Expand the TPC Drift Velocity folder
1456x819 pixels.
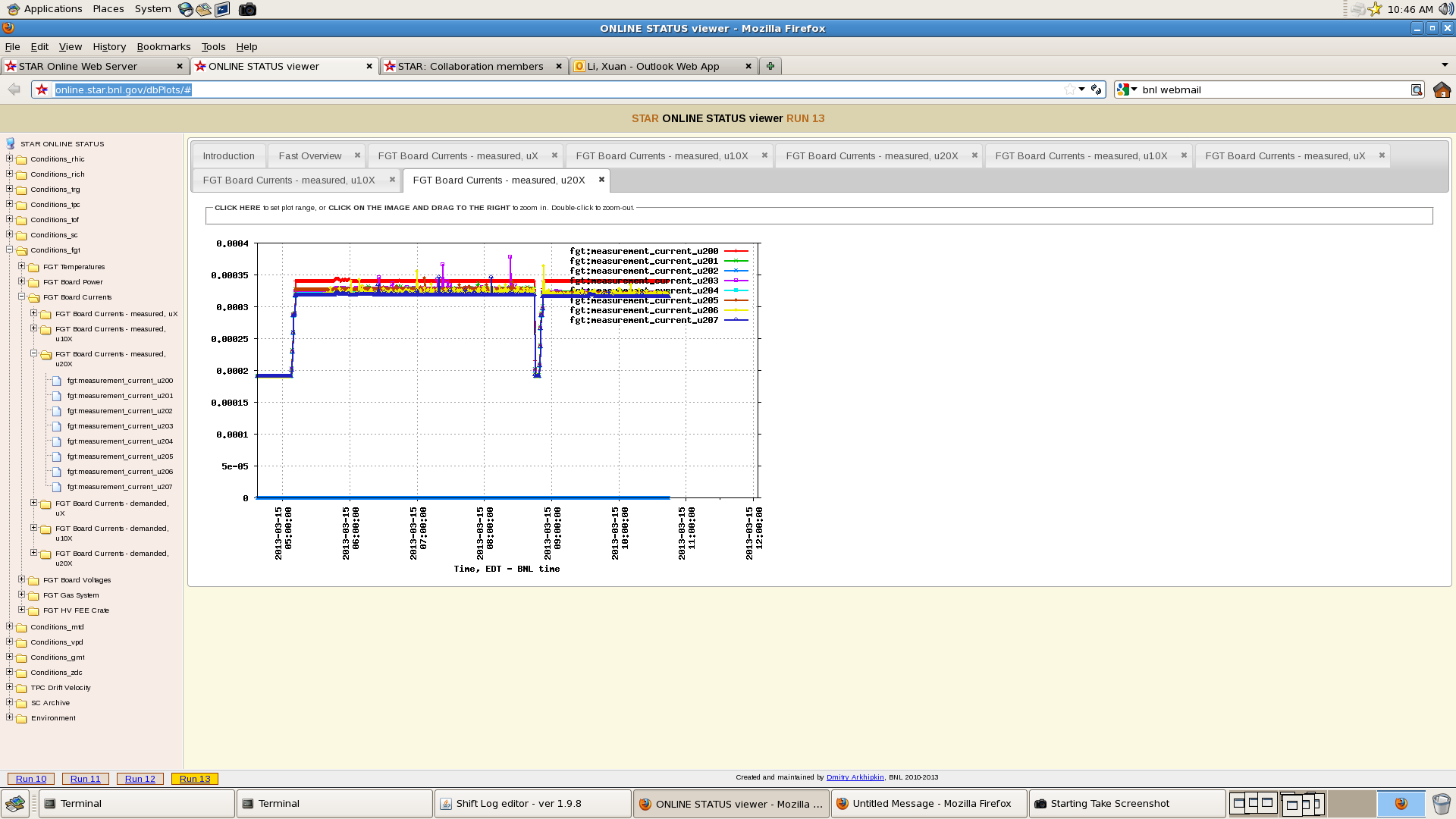point(9,687)
